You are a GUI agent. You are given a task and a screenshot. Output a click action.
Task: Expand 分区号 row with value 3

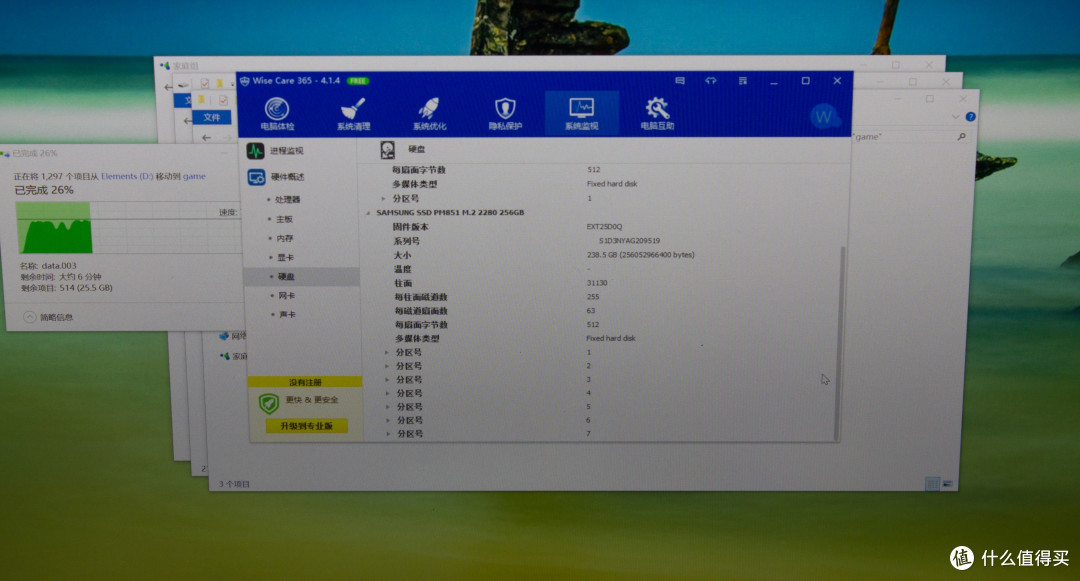coord(387,379)
